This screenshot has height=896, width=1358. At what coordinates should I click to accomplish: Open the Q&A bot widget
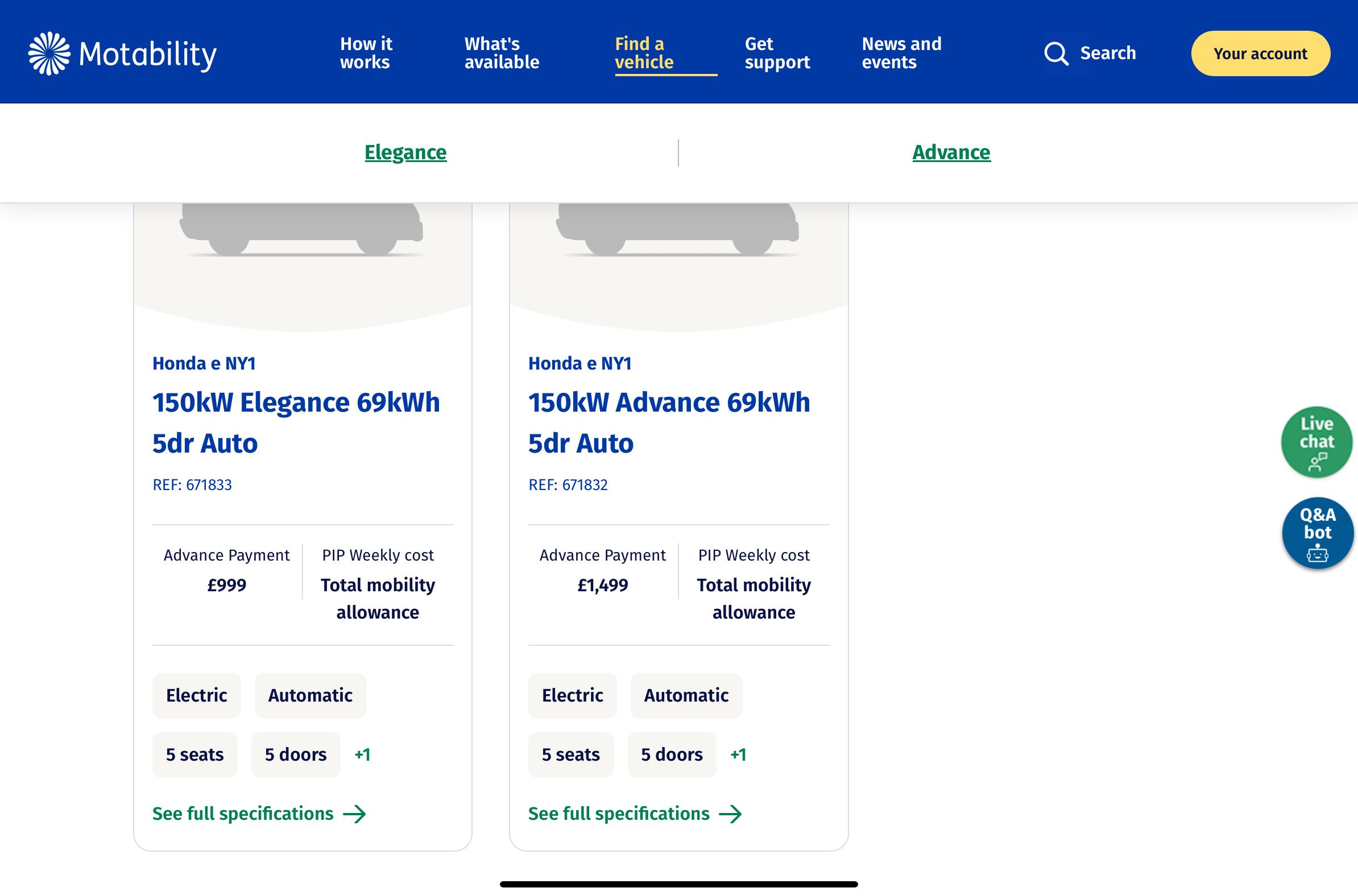pos(1317,533)
